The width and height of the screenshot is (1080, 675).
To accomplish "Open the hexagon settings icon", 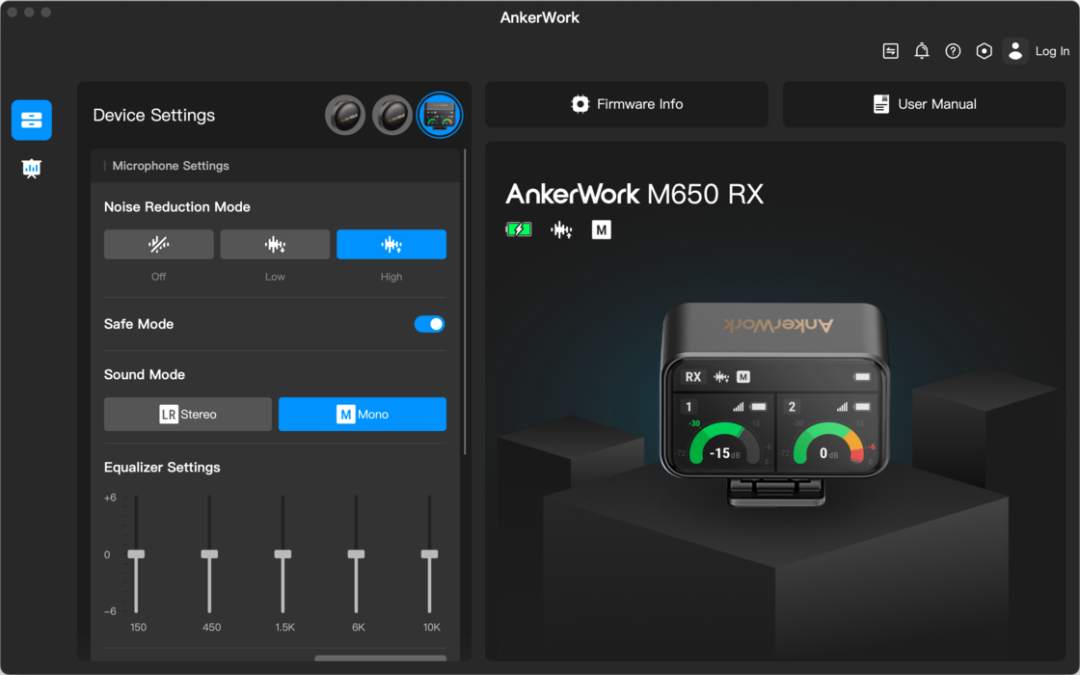I will [x=984, y=51].
